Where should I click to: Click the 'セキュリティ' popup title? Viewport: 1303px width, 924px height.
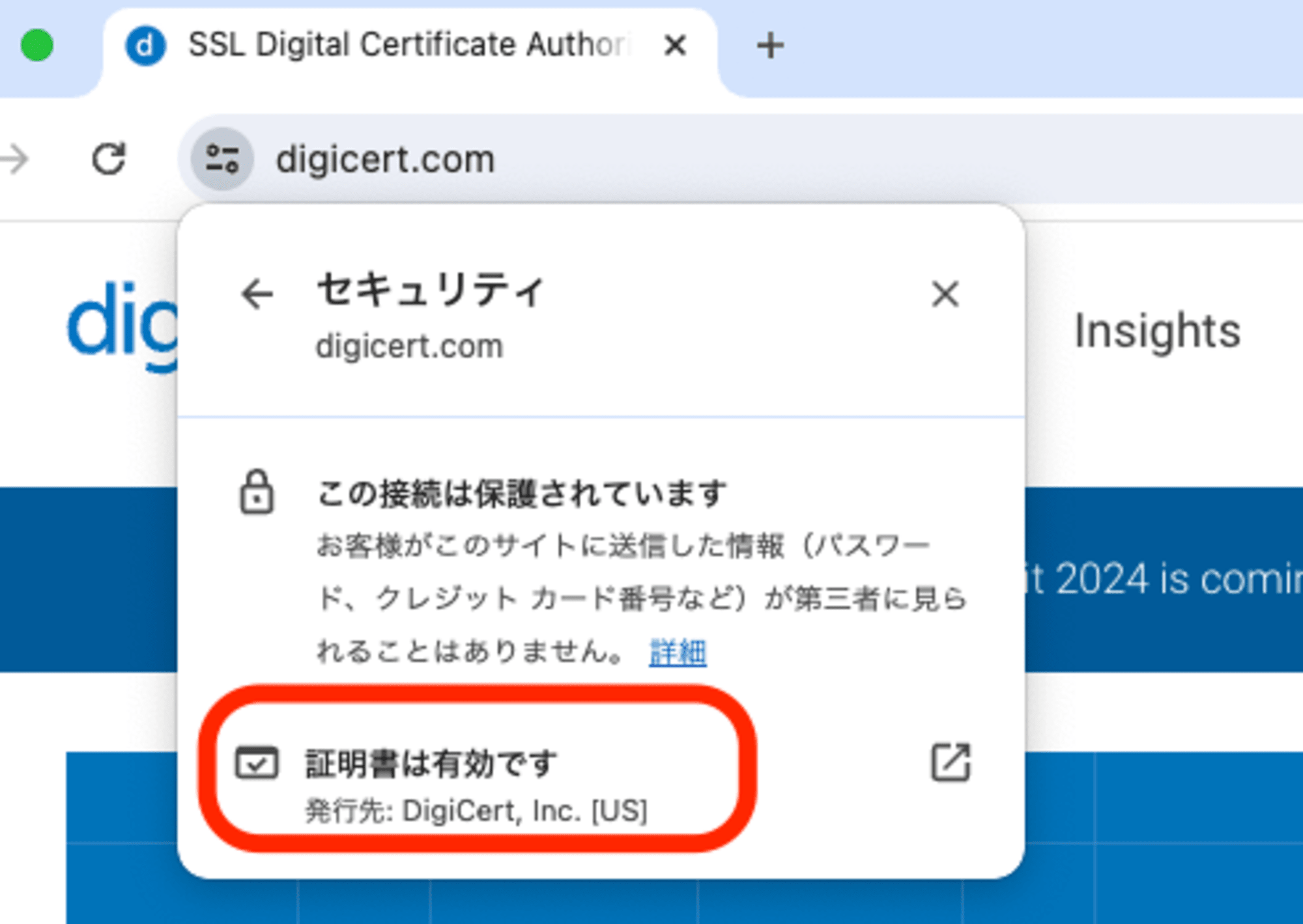point(430,290)
